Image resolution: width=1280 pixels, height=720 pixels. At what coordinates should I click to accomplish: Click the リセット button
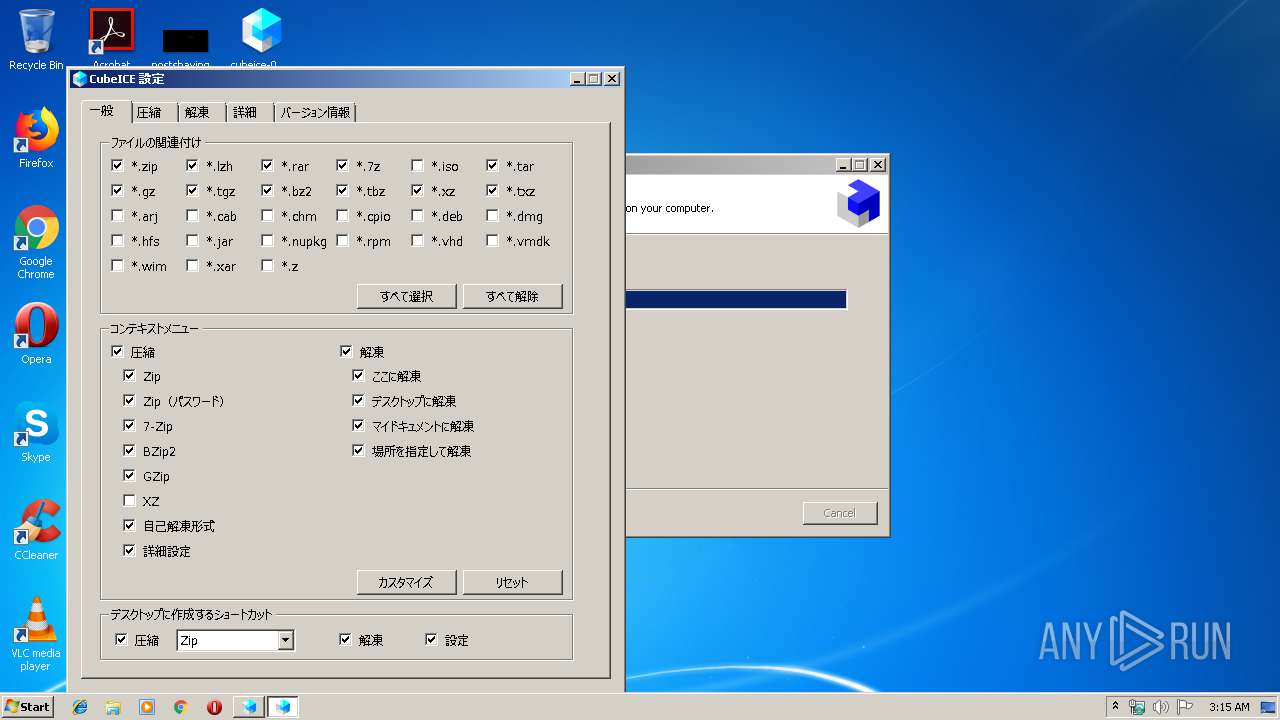[x=513, y=582]
